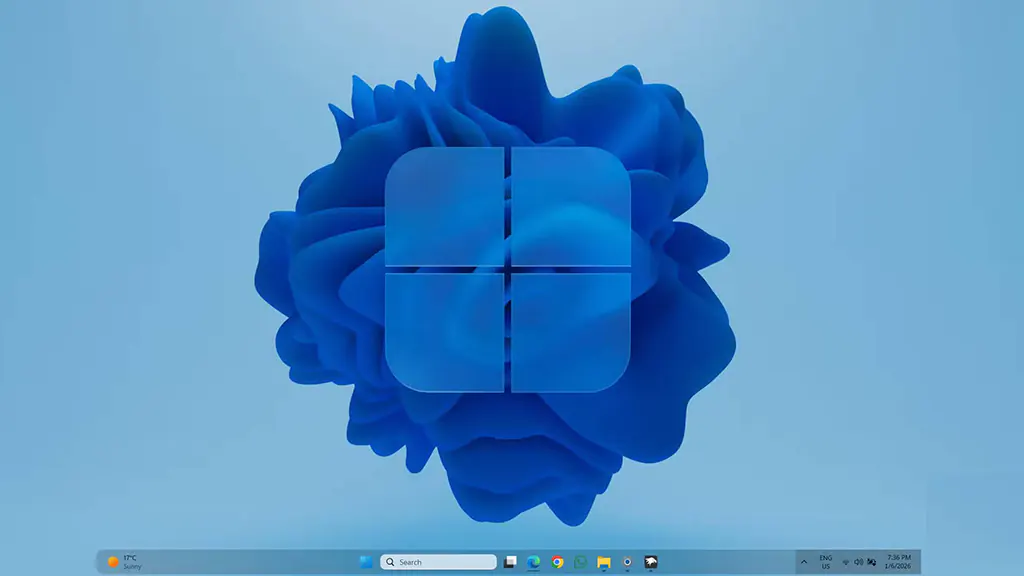Click the magnifier icon in the Search bar
Image resolution: width=1024 pixels, height=576 pixels.
click(x=390, y=561)
